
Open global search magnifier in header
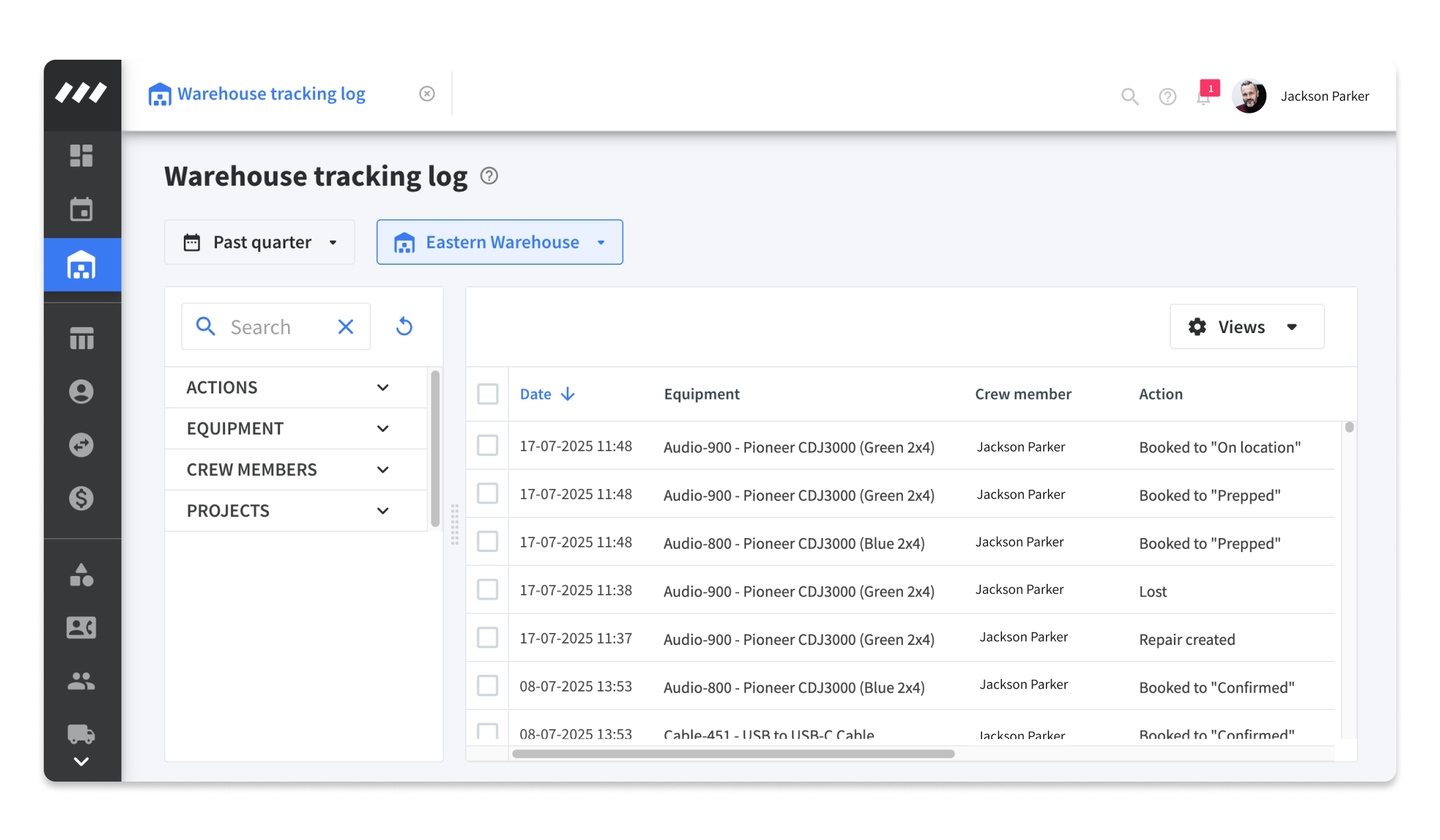(x=1130, y=96)
